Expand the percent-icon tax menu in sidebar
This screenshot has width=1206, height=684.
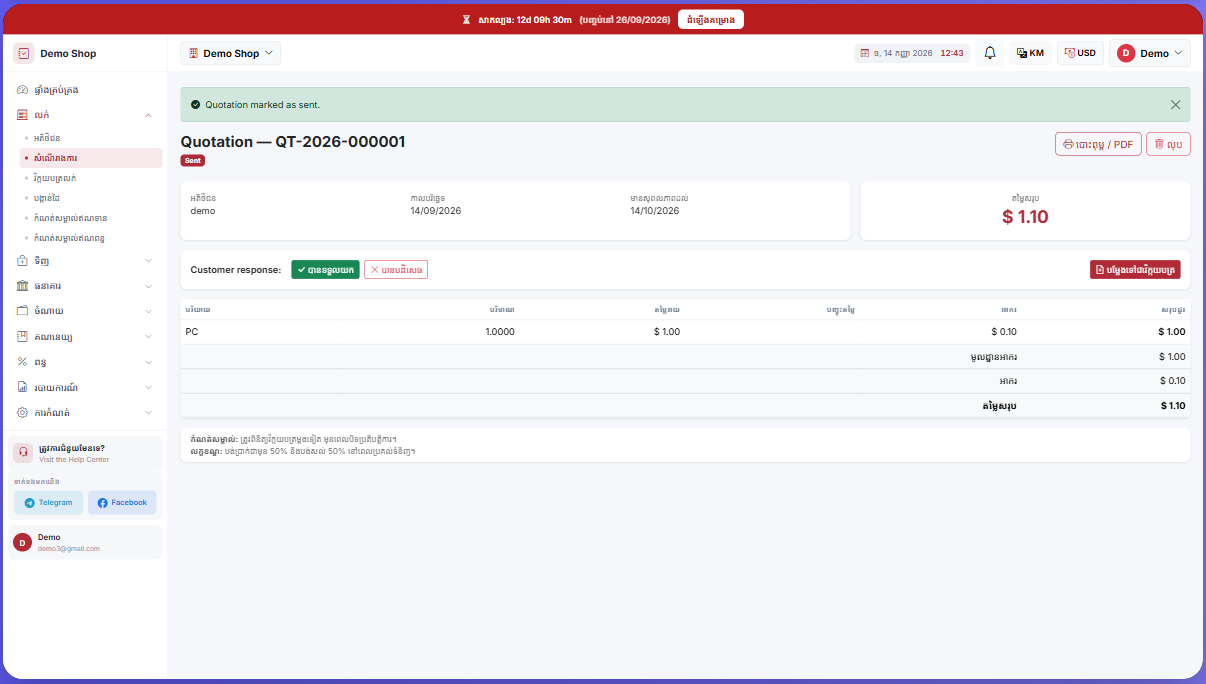(85, 361)
